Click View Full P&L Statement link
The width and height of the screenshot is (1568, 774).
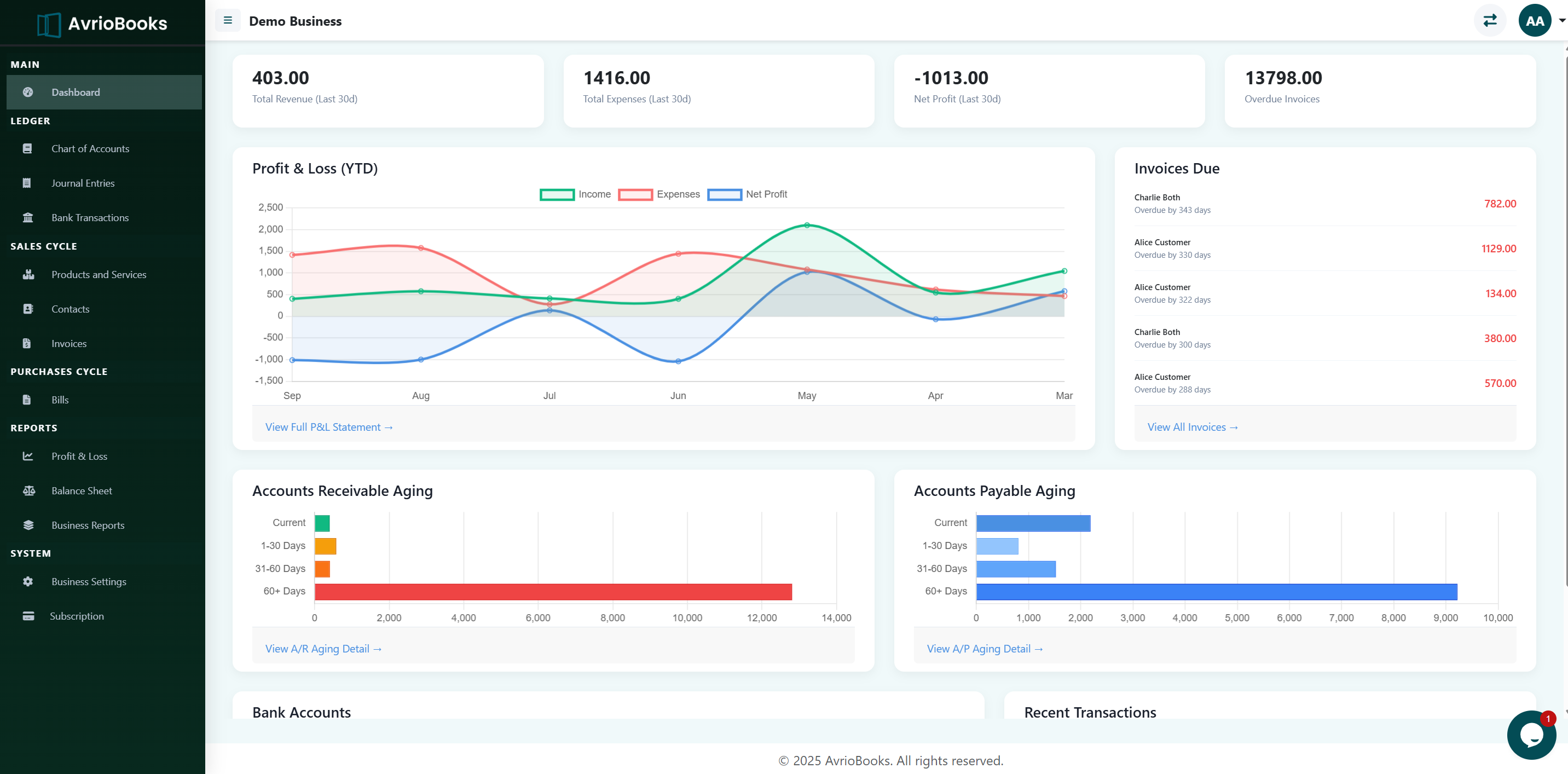(329, 427)
